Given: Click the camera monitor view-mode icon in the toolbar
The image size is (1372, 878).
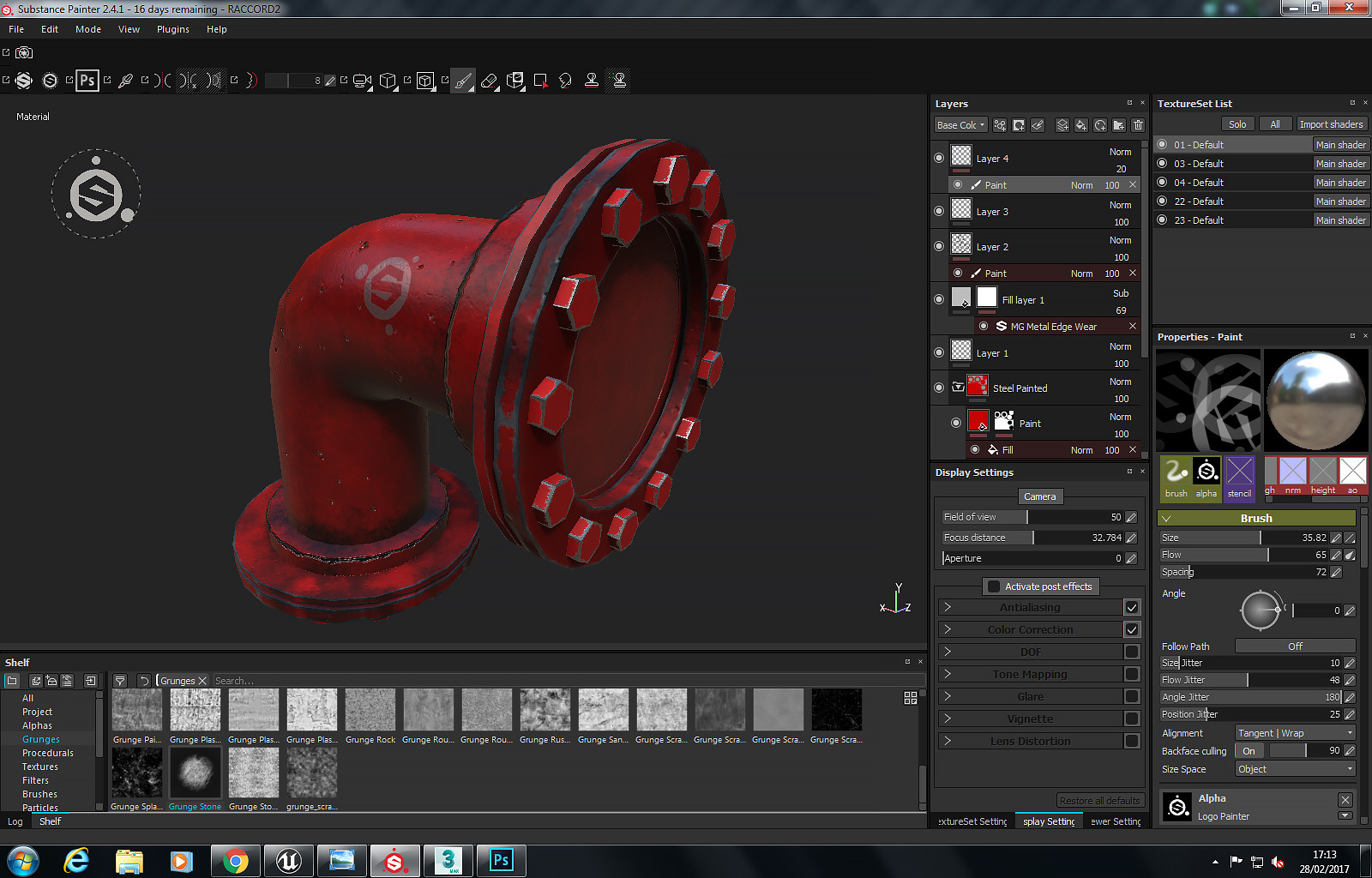Looking at the screenshot, I should click(x=362, y=81).
